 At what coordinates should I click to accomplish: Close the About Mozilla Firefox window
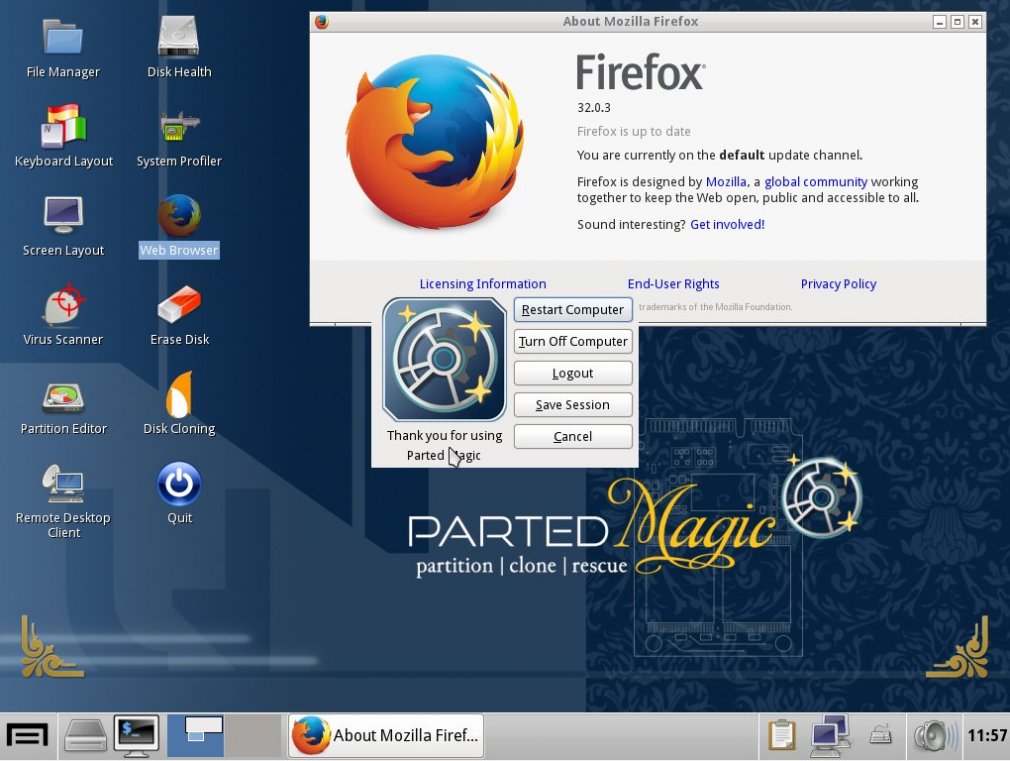[x=975, y=22]
